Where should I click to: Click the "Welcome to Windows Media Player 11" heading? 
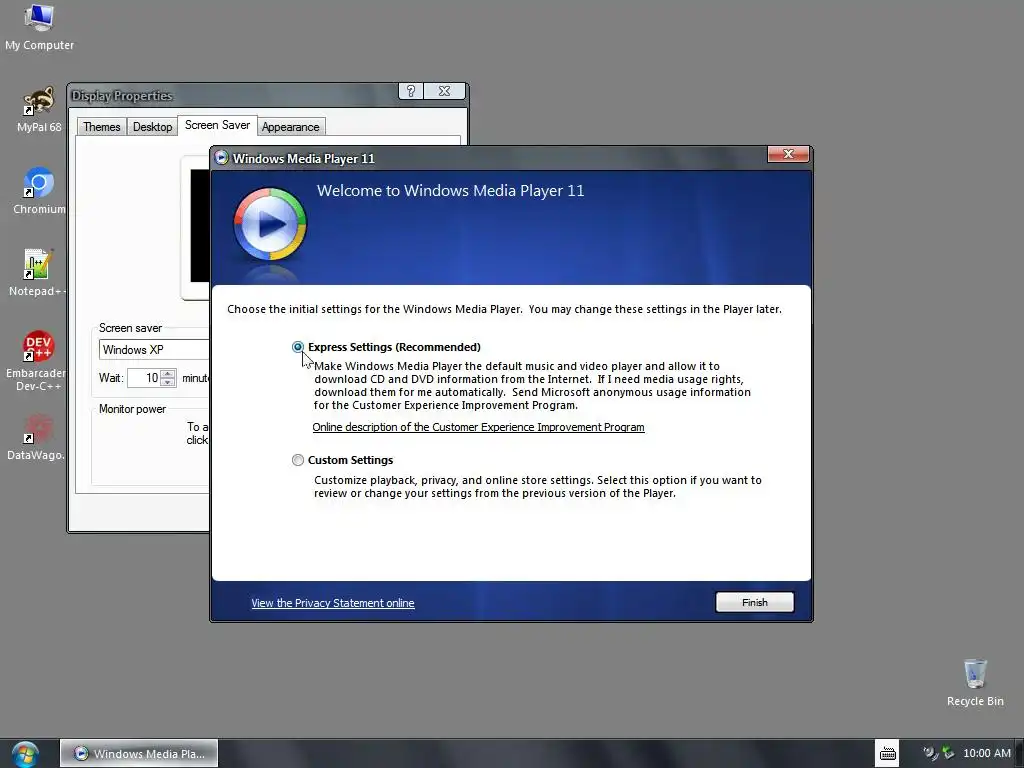pyautogui.click(x=451, y=191)
